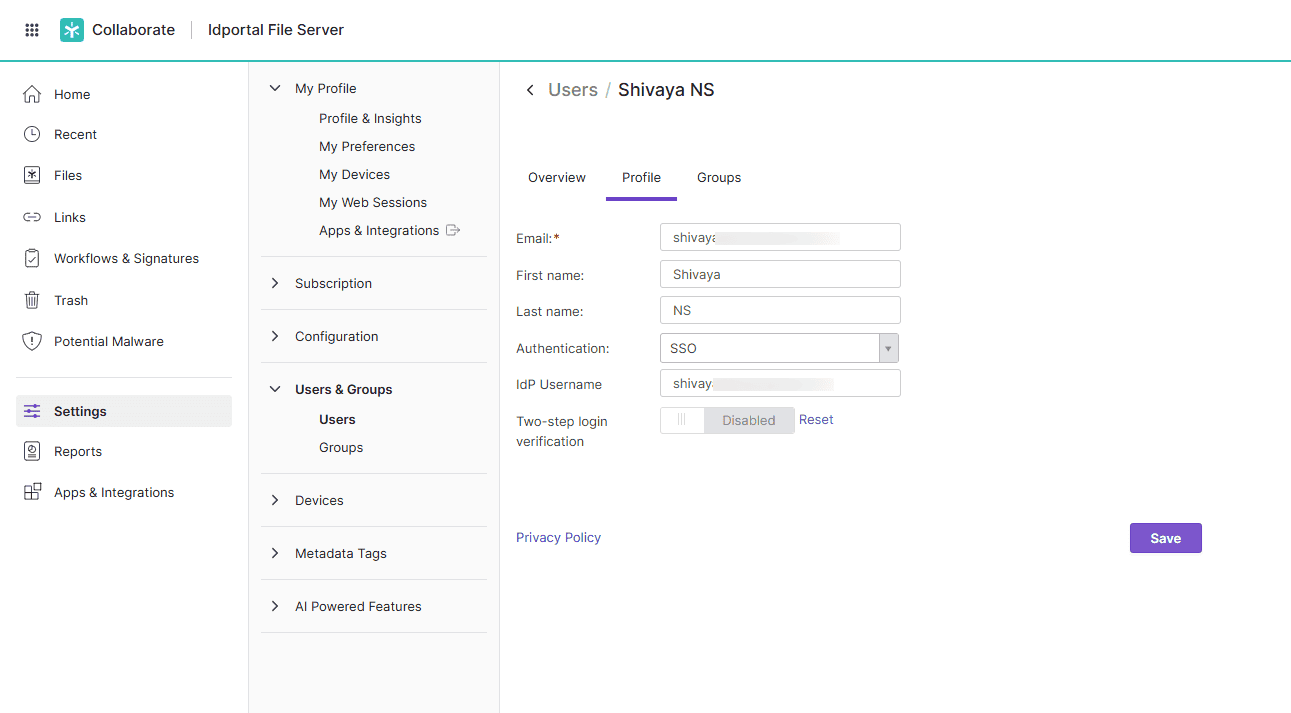Expand the Subscription section
1291x713 pixels.
275,283
